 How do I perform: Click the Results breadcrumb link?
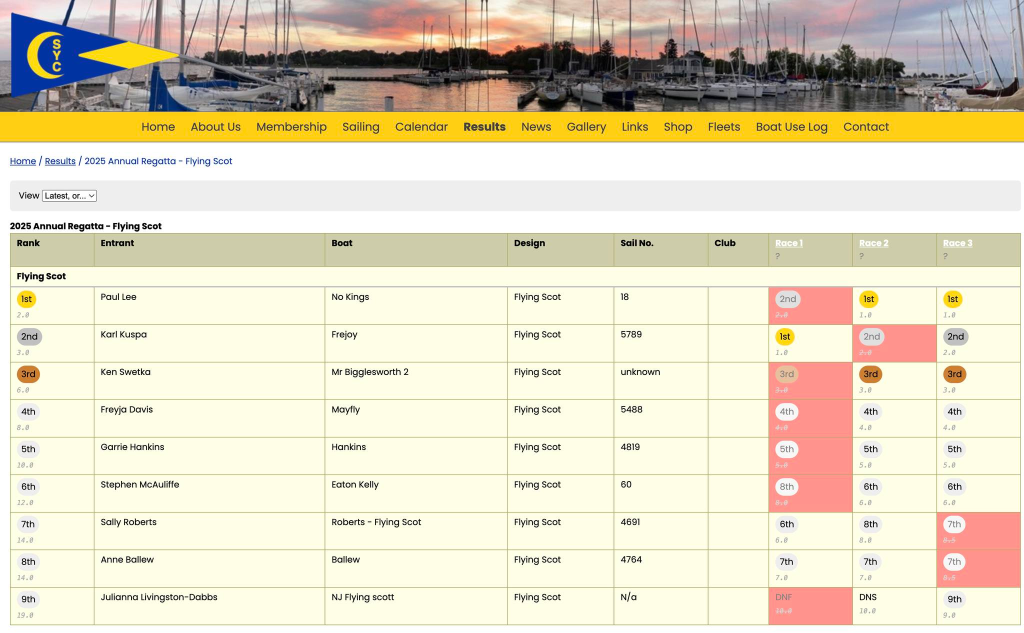pyautogui.click(x=60, y=161)
